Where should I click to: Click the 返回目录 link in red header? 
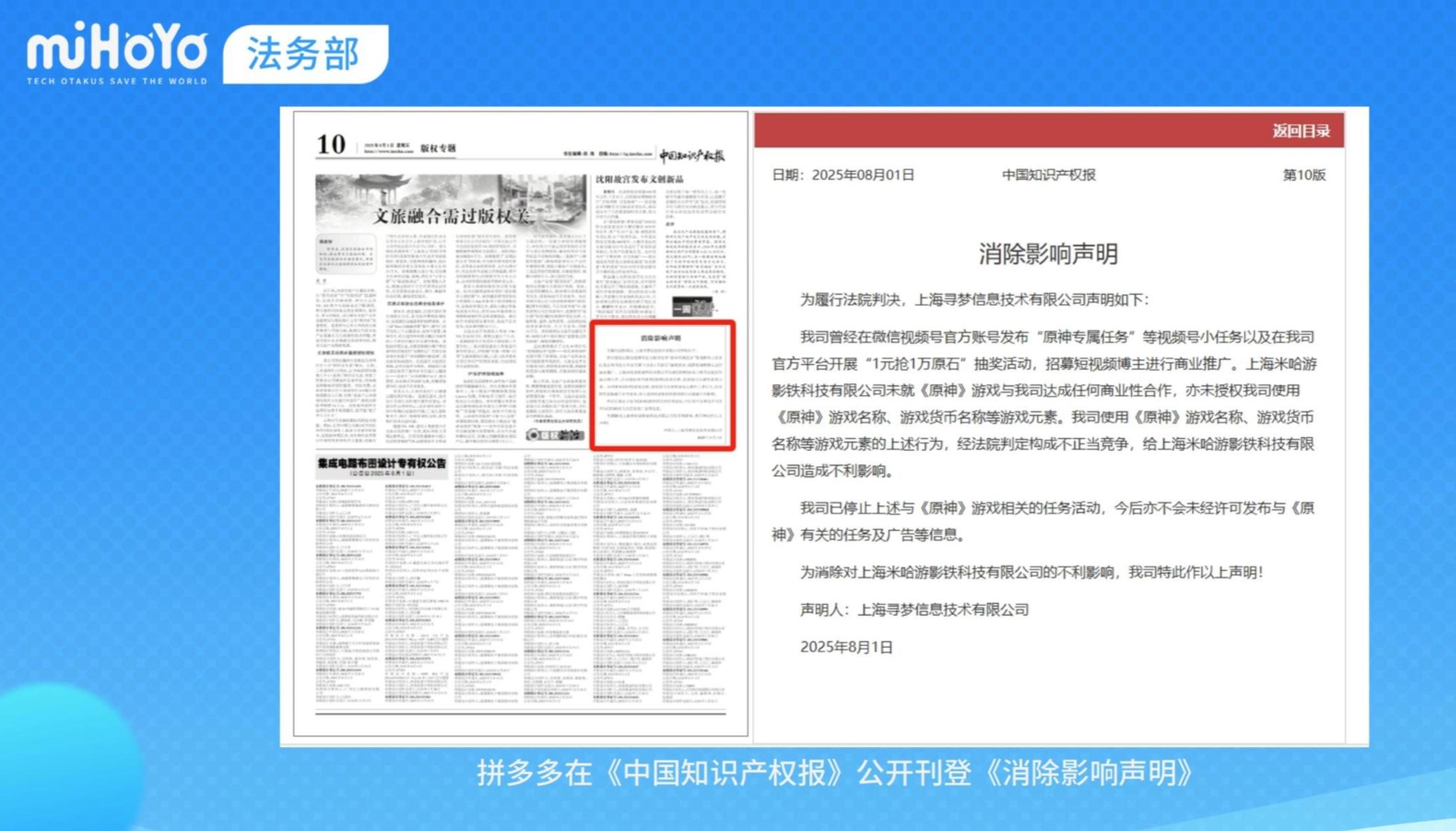pos(1300,131)
